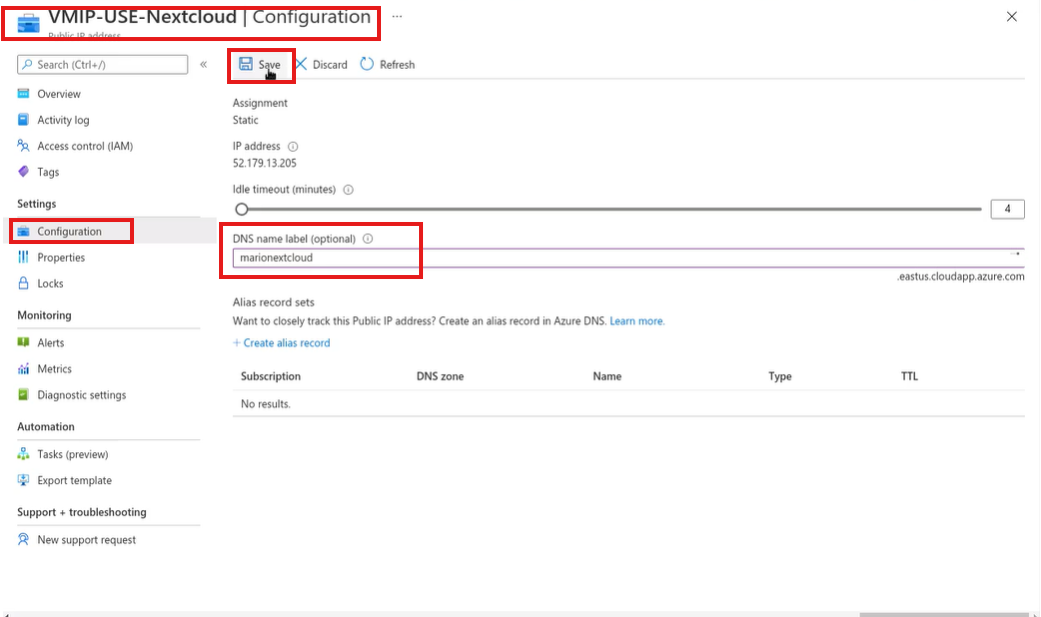The image size is (1041, 617).
Task: Sort by Subscription column header
Action: 270,376
